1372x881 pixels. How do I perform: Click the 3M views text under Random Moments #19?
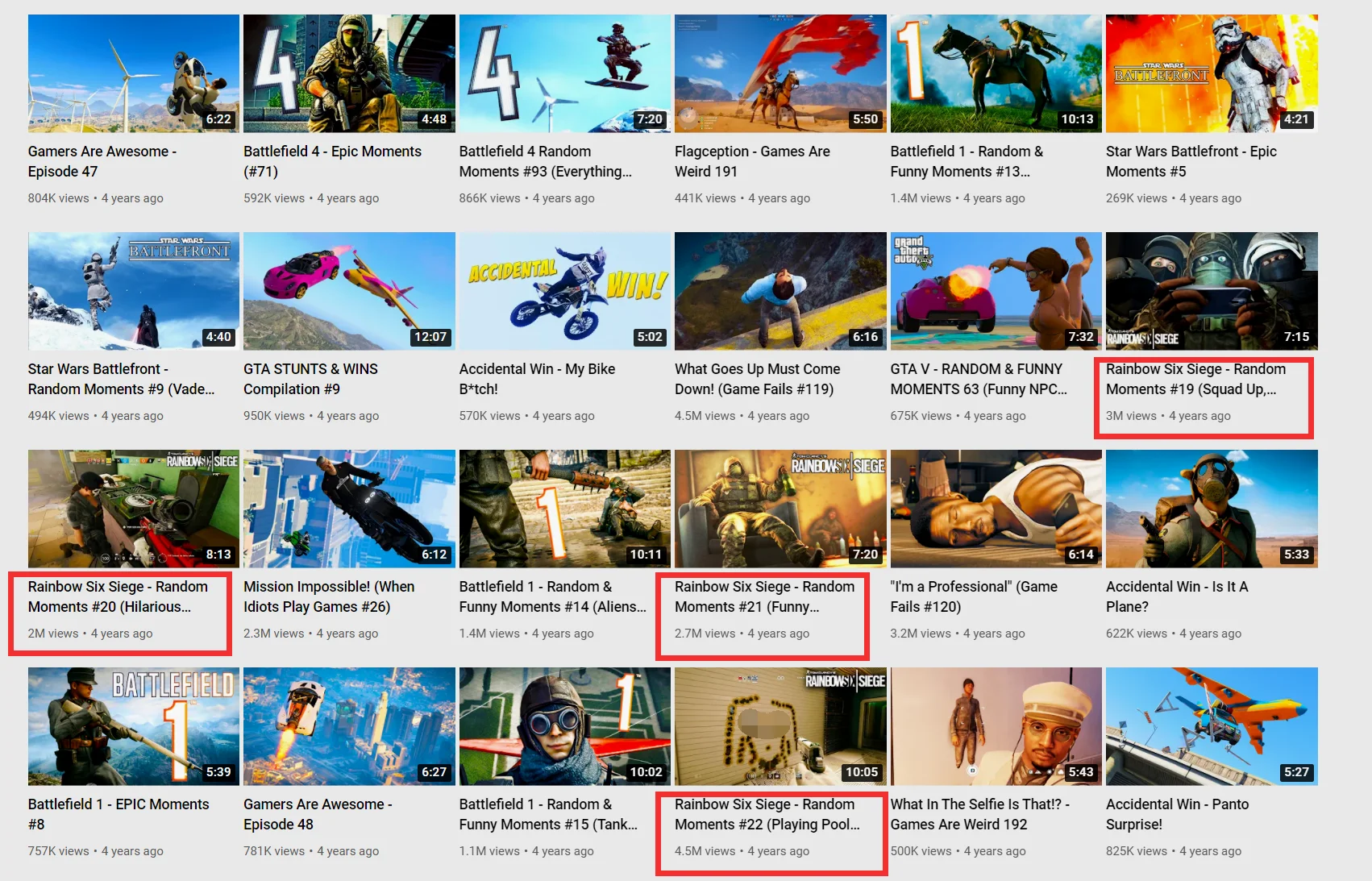[x=1131, y=416]
